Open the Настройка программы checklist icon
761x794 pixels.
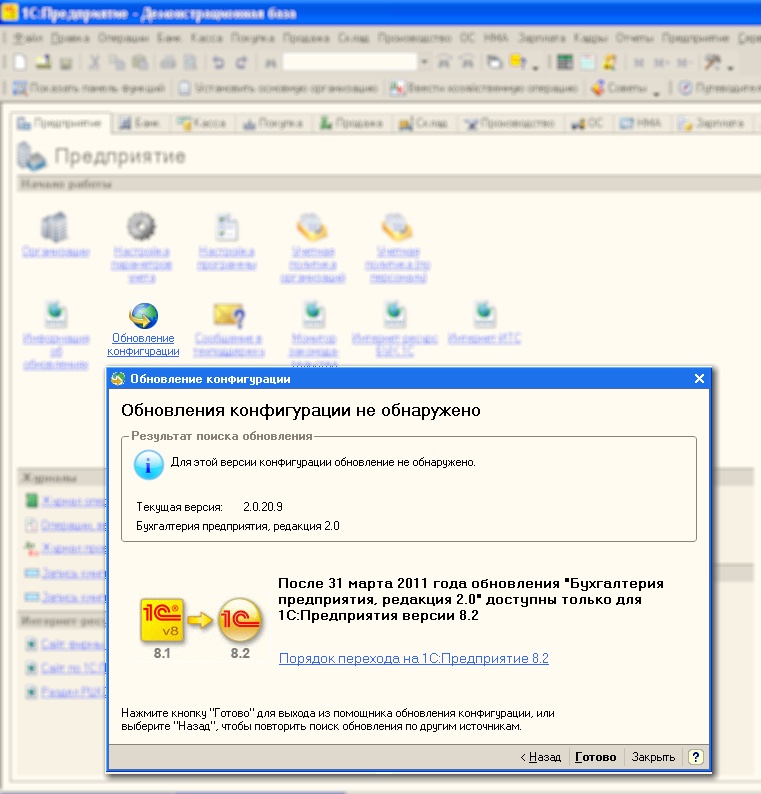click(x=226, y=226)
